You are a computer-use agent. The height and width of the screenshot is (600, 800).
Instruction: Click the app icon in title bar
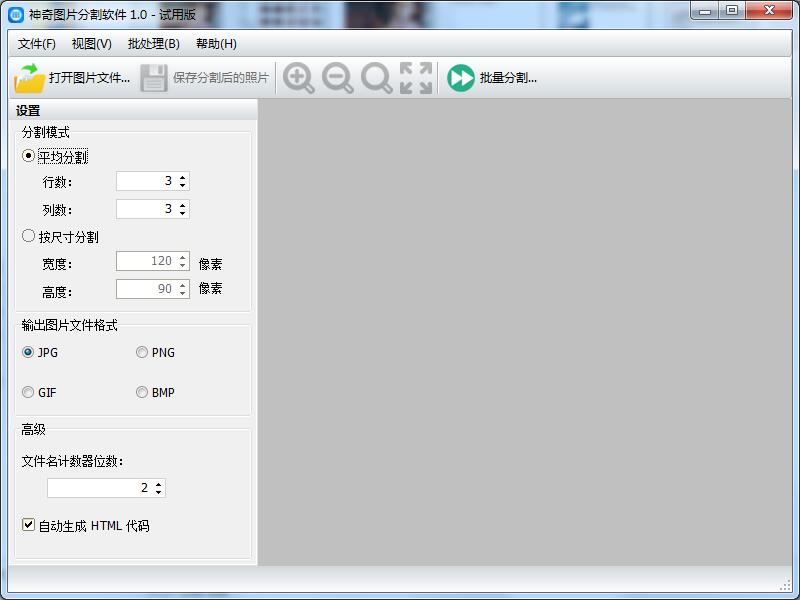tap(16, 14)
